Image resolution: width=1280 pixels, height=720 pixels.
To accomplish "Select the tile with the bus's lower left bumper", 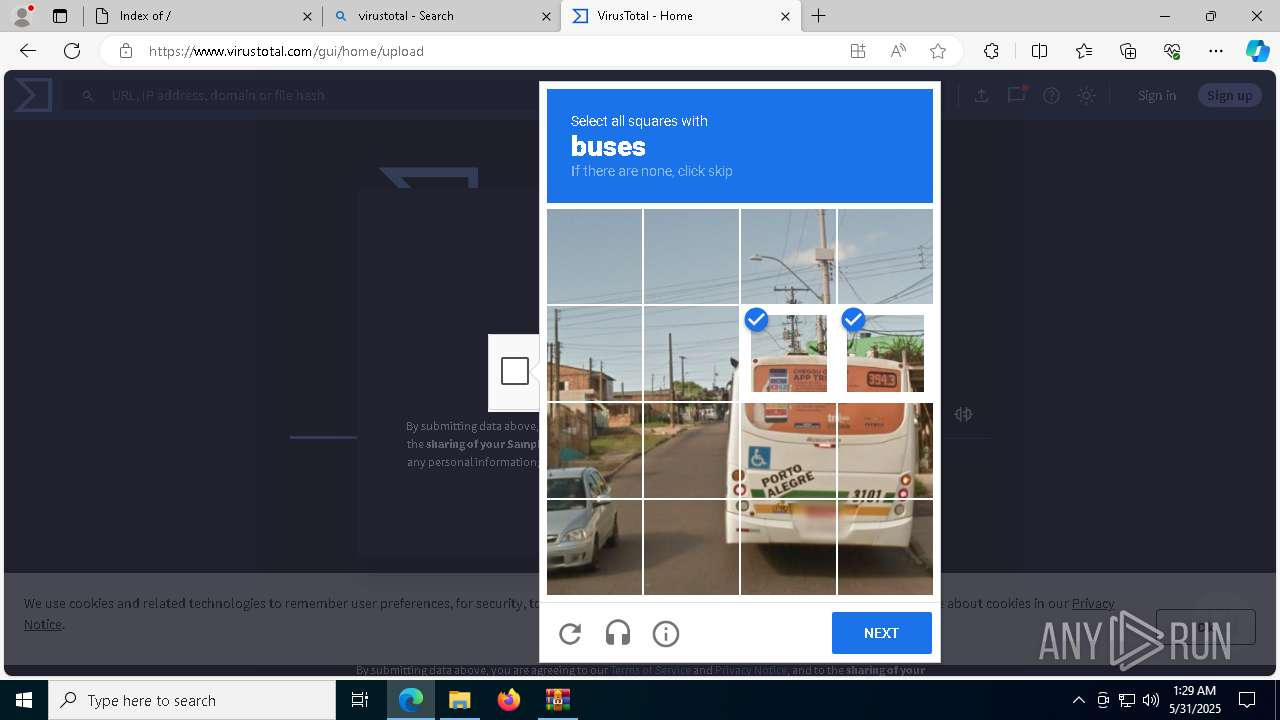I will (788, 547).
